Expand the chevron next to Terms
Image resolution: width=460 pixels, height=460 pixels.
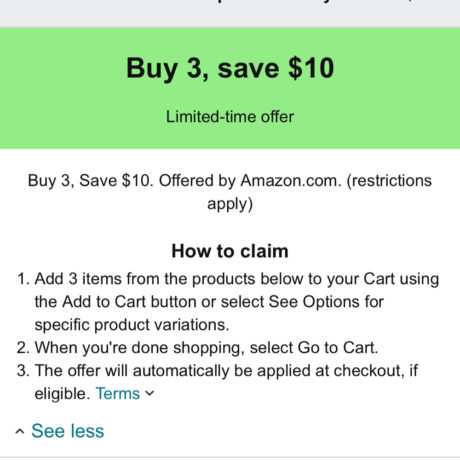pyautogui.click(x=150, y=394)
